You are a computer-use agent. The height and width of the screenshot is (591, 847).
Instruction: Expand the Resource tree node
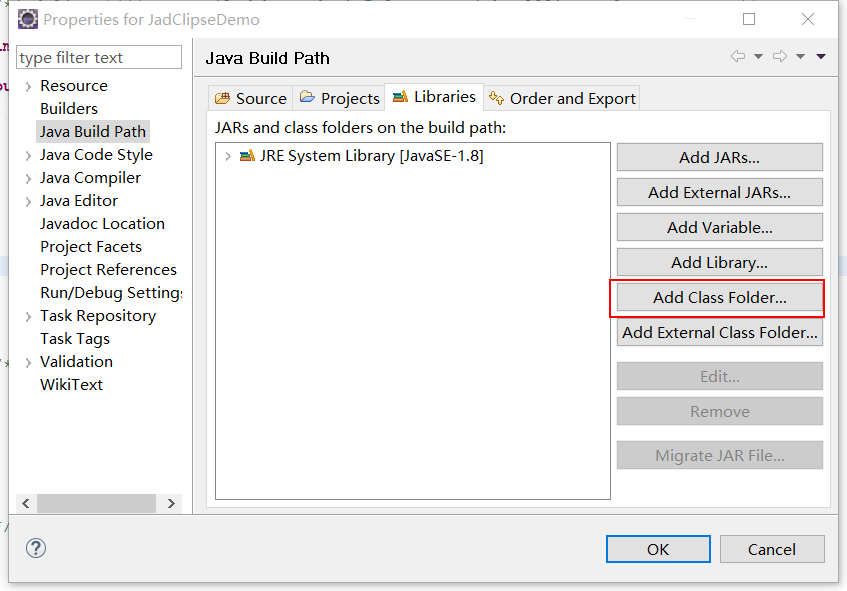(x=28, y=86)
